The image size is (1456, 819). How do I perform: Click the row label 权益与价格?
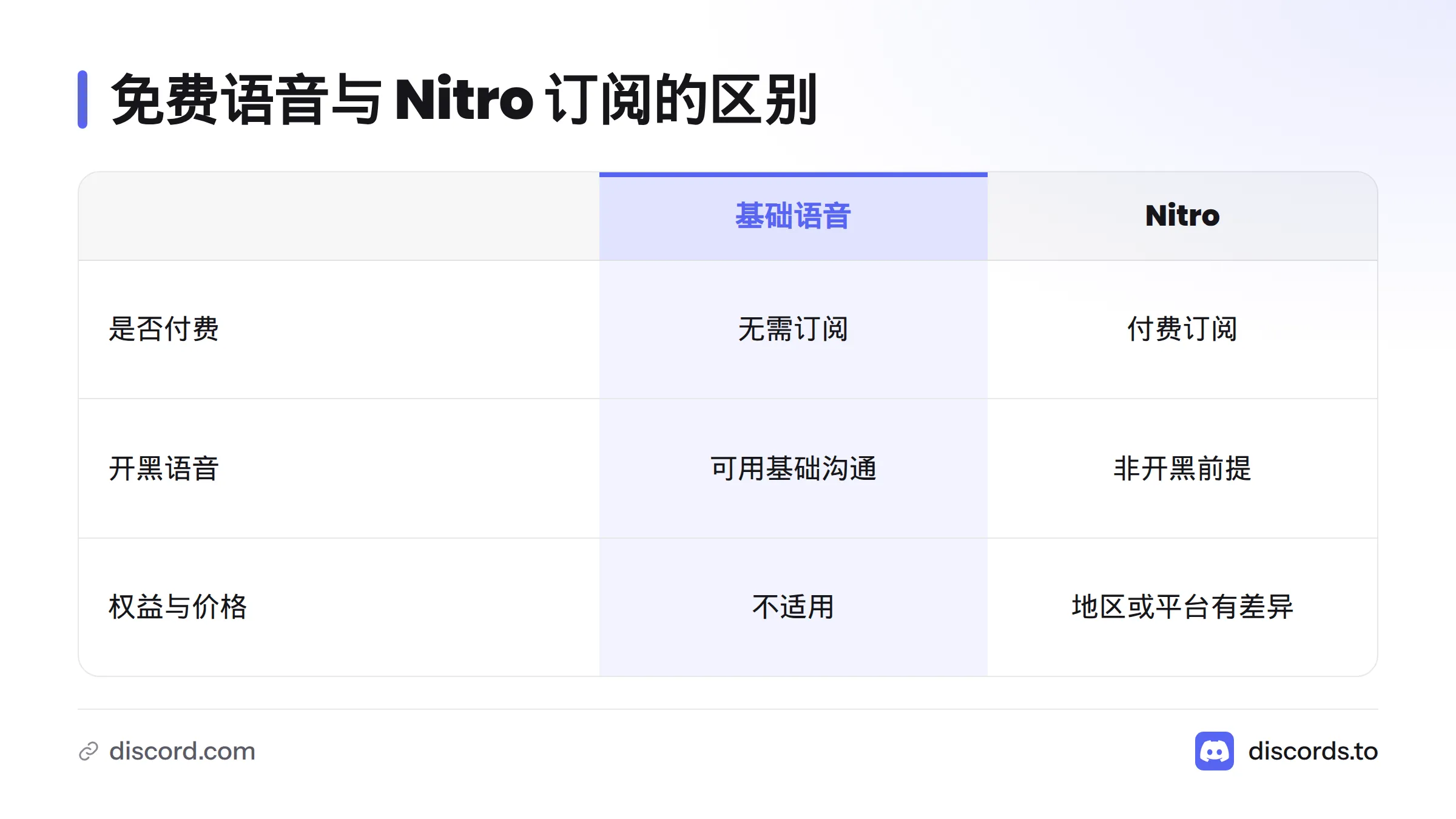pos(178,607)
